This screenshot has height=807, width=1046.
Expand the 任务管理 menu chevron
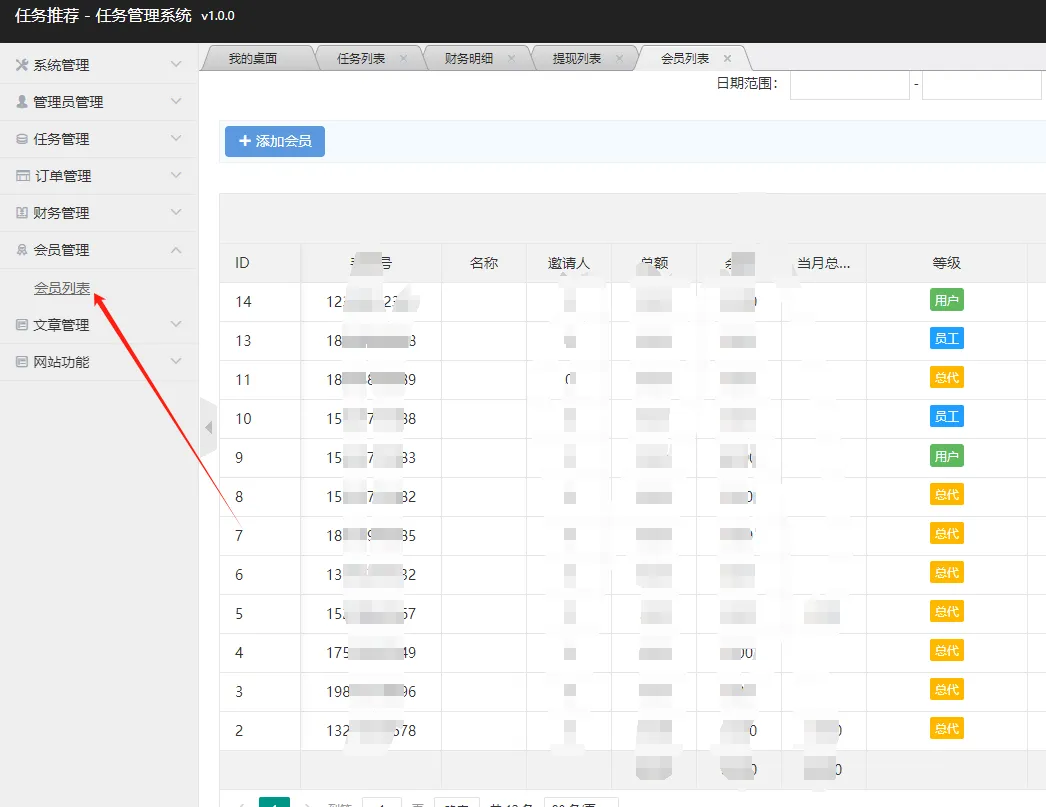click(176, 138)
